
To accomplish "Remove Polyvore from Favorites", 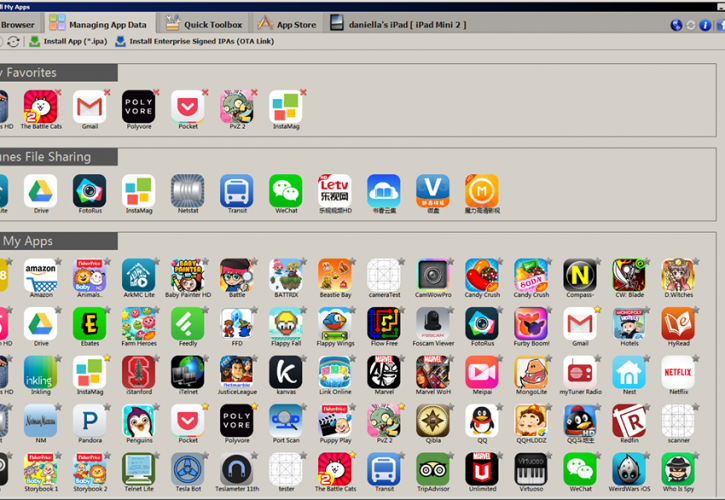I will click(x=156, y=92).
